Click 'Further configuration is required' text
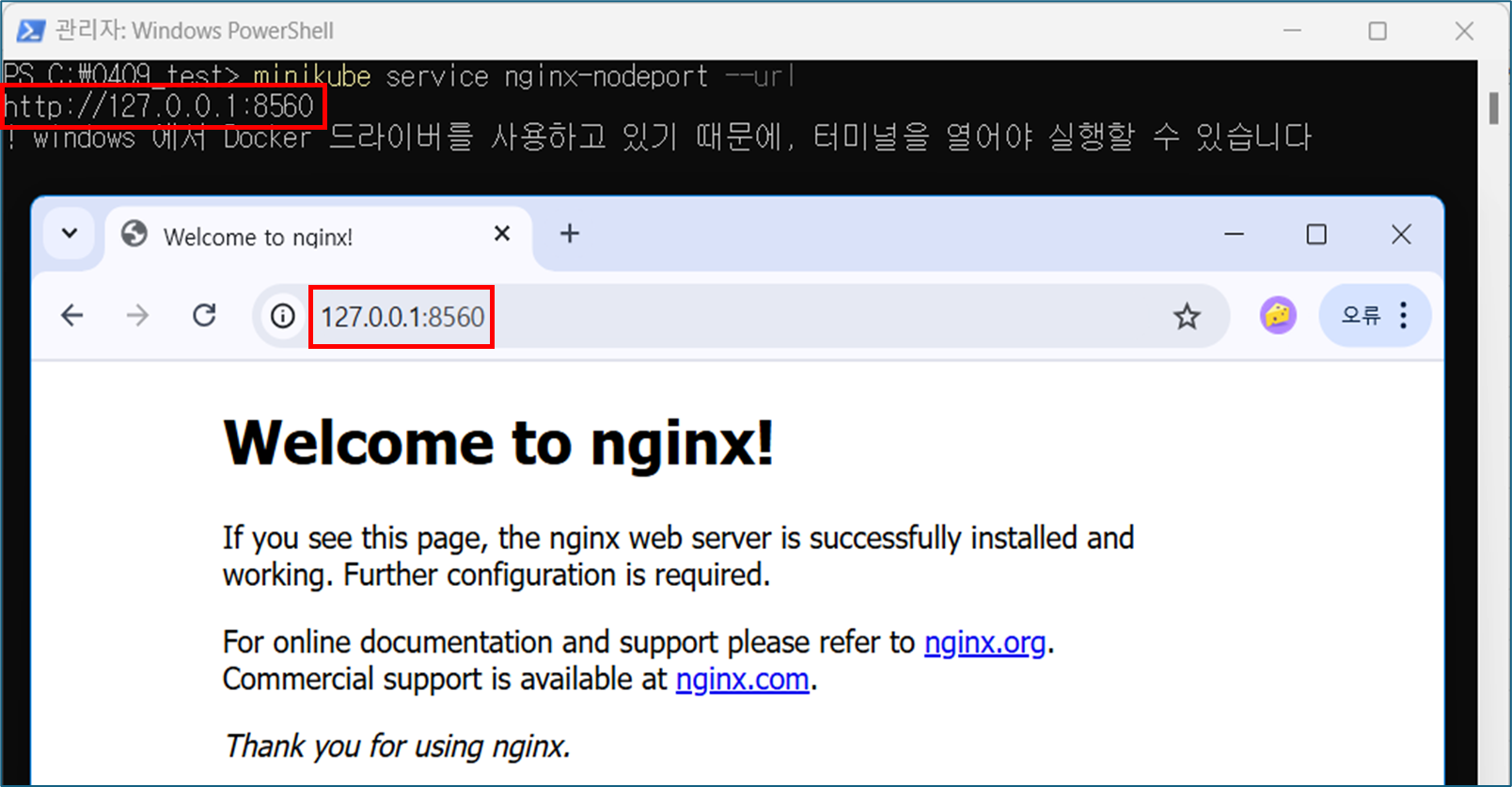This screenshot has height=787, width=1512. (557, 575)
